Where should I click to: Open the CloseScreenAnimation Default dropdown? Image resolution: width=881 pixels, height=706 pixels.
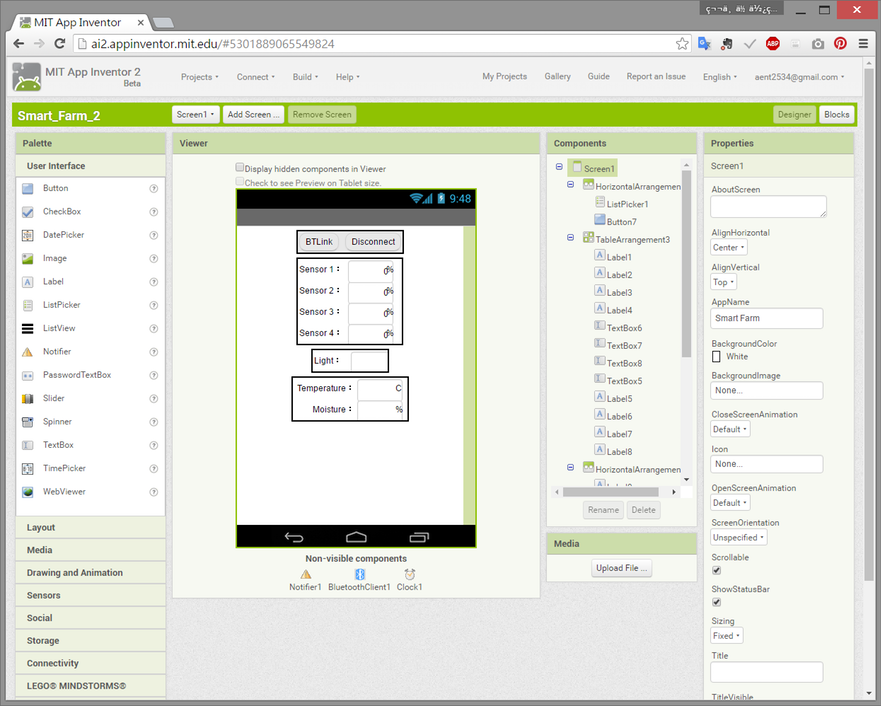coord(730,430)
